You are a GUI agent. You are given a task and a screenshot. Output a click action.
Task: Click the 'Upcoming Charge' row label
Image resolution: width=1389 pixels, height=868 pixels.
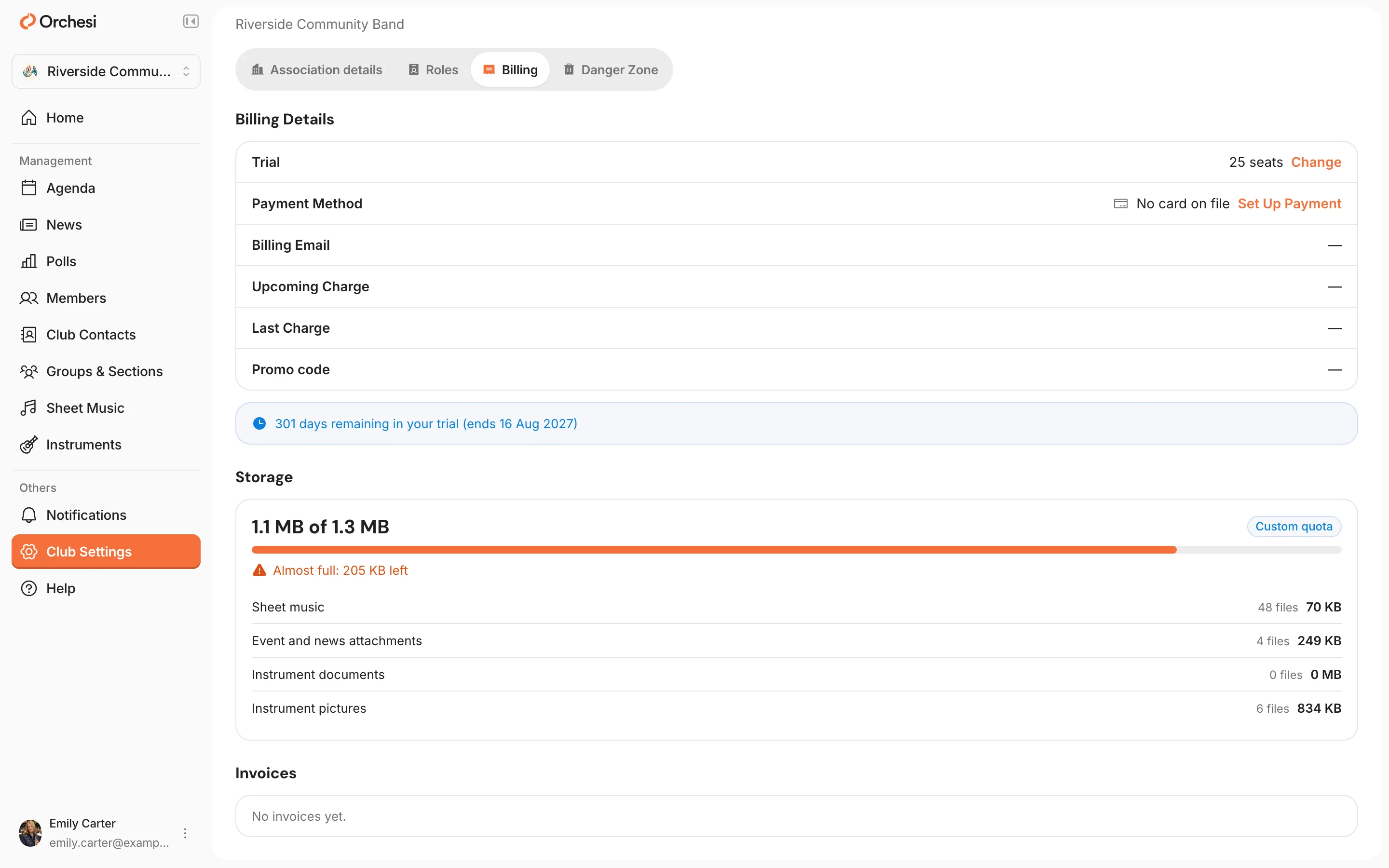[310, 286]
